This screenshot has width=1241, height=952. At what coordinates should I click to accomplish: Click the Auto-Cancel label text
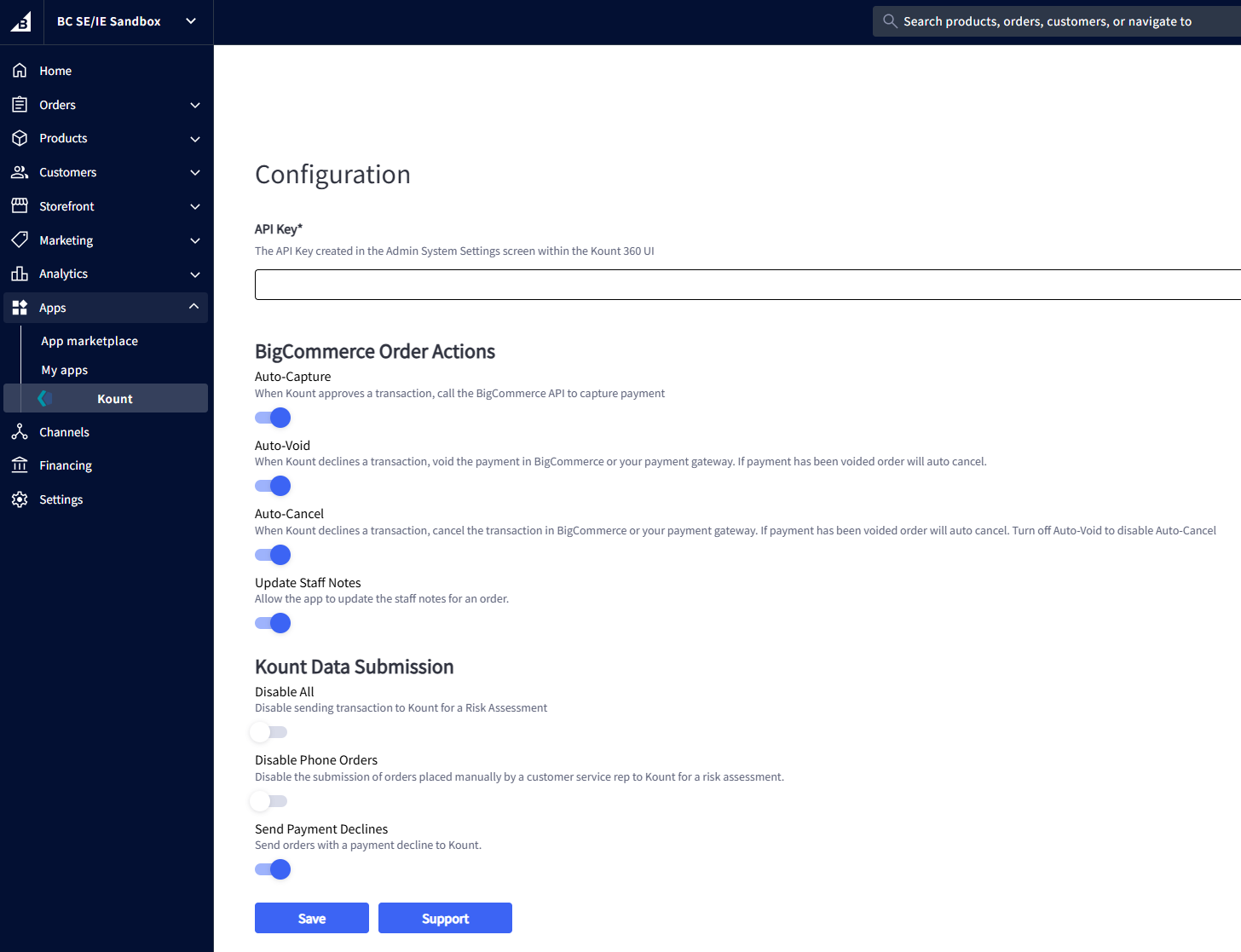coord(289,514)
